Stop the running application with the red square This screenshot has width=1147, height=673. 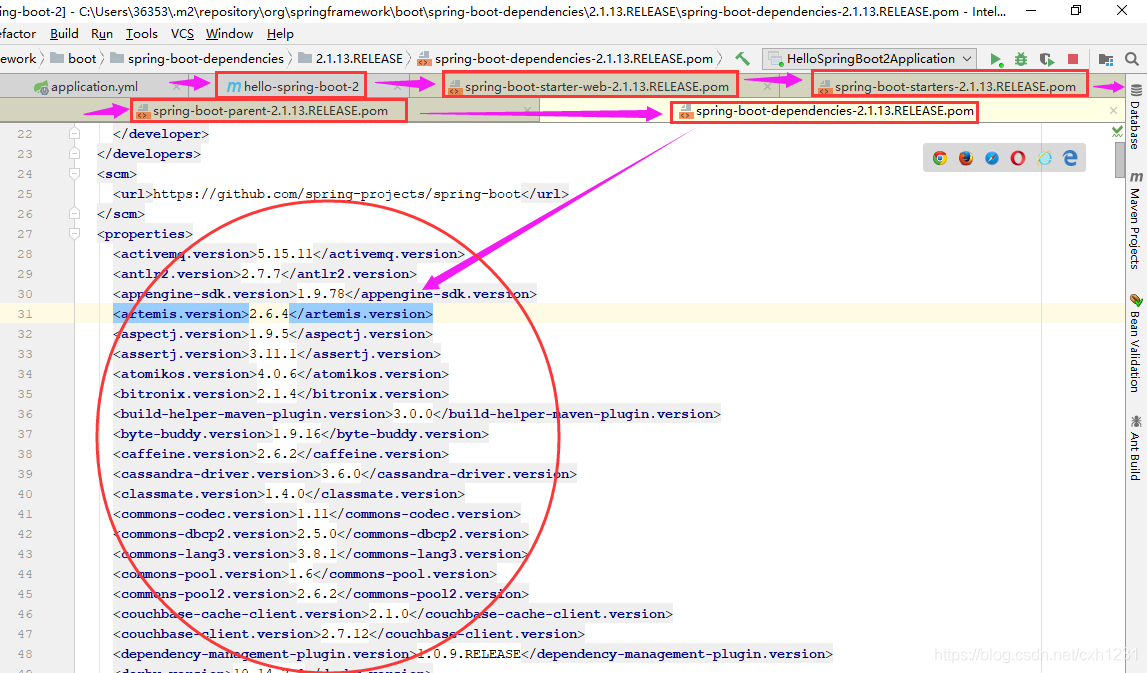click(1072, 59)
